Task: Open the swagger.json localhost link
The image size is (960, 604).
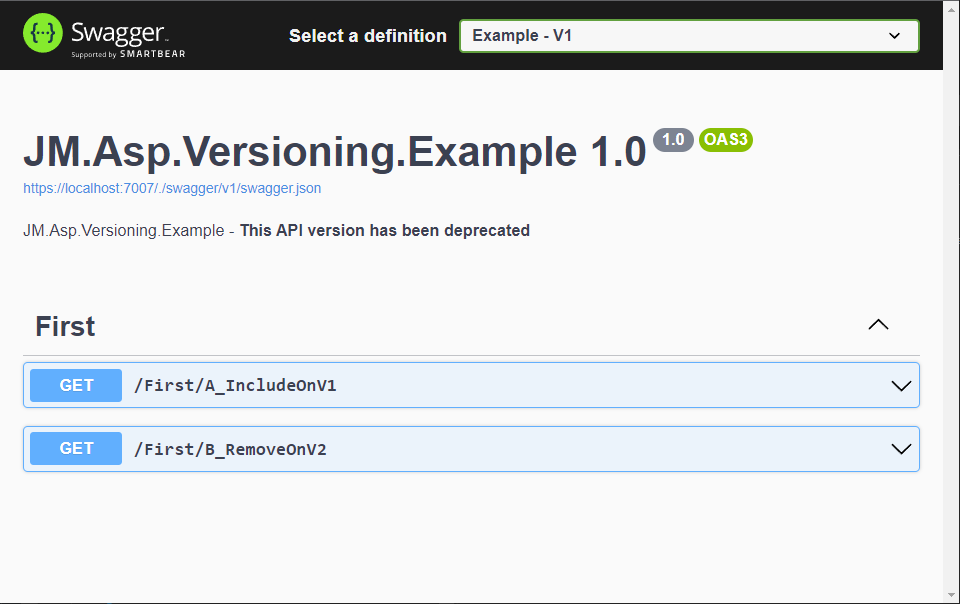Action: tap(172, 188)
